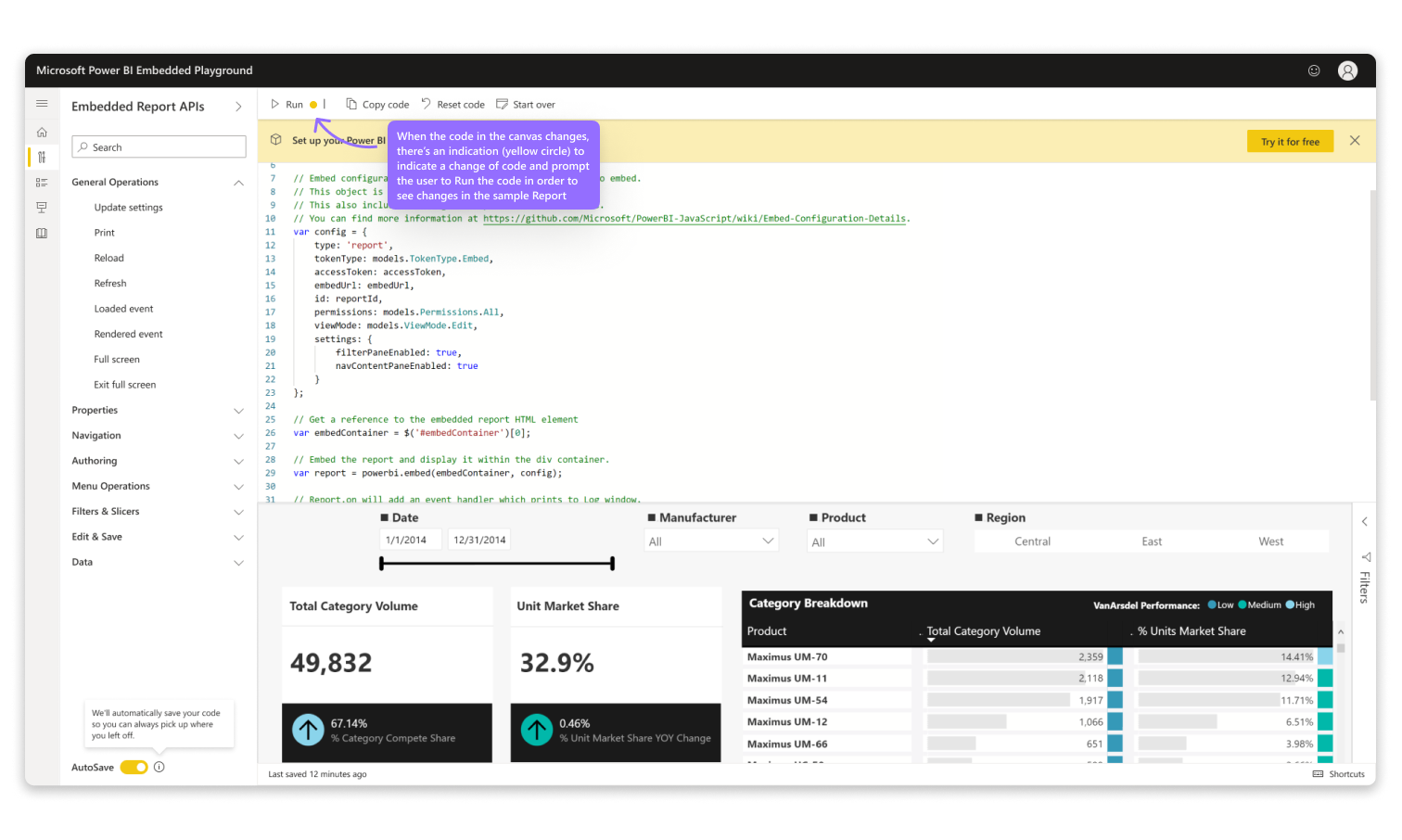Open the Product slicer dropdown
The height and width of the screenshot is (840, 1402).
(x=875, y=541)
